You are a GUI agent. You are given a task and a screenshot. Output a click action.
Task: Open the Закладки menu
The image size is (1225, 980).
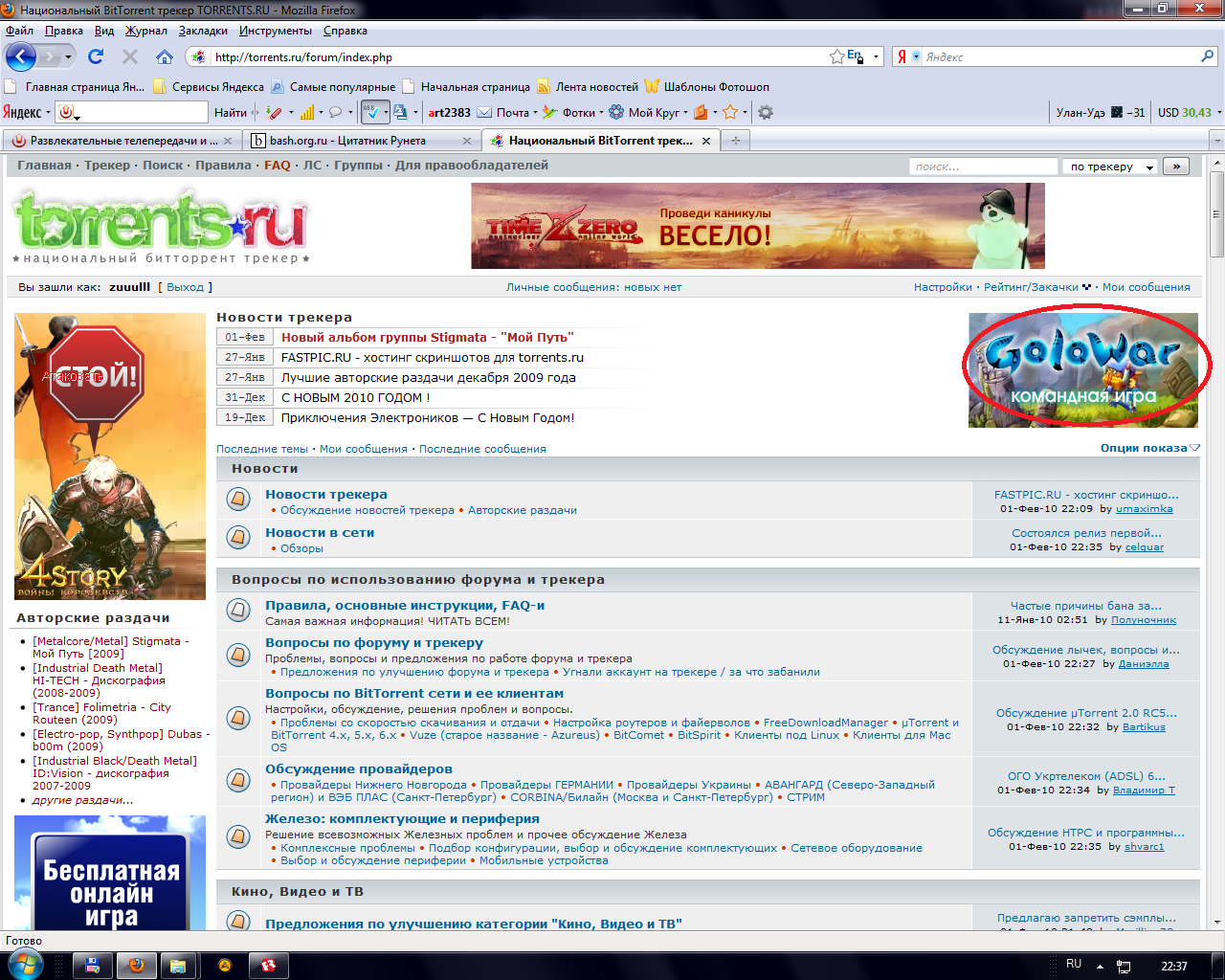(x=203, y=31)
